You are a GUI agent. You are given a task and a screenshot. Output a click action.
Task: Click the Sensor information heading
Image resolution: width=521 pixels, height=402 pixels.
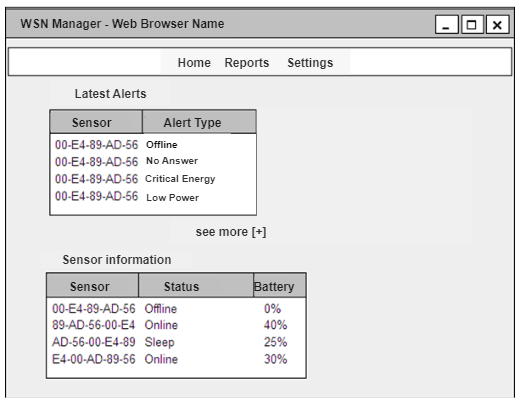[117, 260]
